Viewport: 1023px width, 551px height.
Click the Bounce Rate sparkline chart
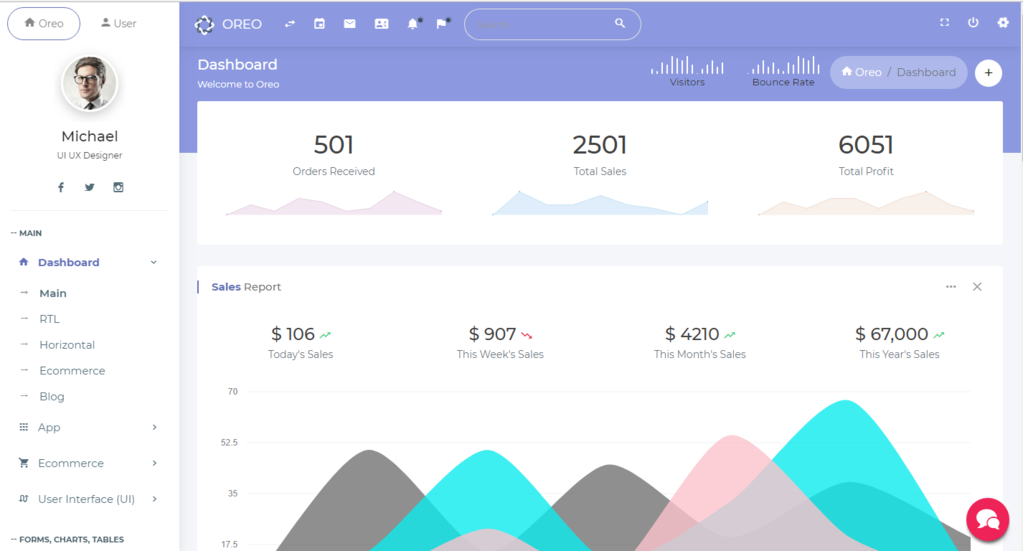783,65
